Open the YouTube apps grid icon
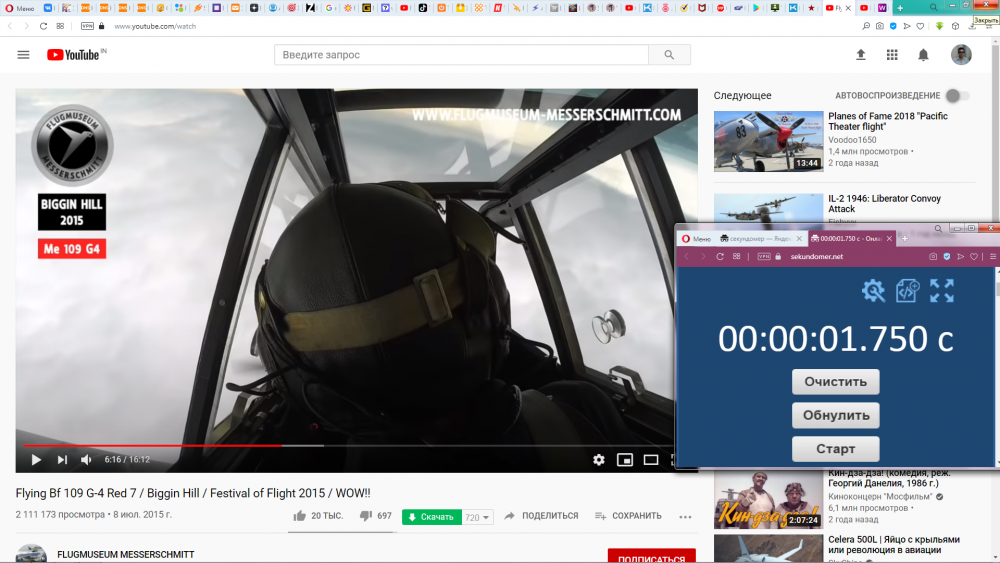Viewport: 1000px width, 563px height. tap(892, 55)
